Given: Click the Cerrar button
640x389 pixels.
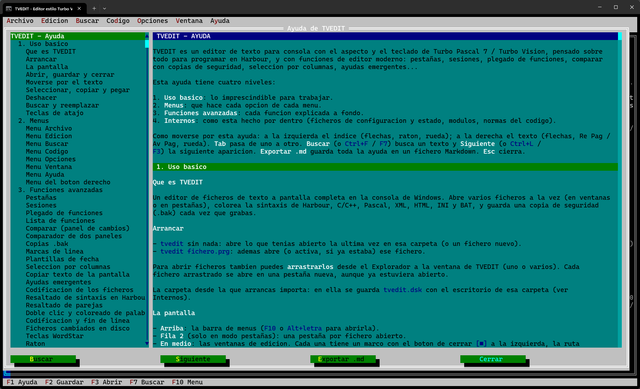Looking at the screenshot, I should [493, 359].
